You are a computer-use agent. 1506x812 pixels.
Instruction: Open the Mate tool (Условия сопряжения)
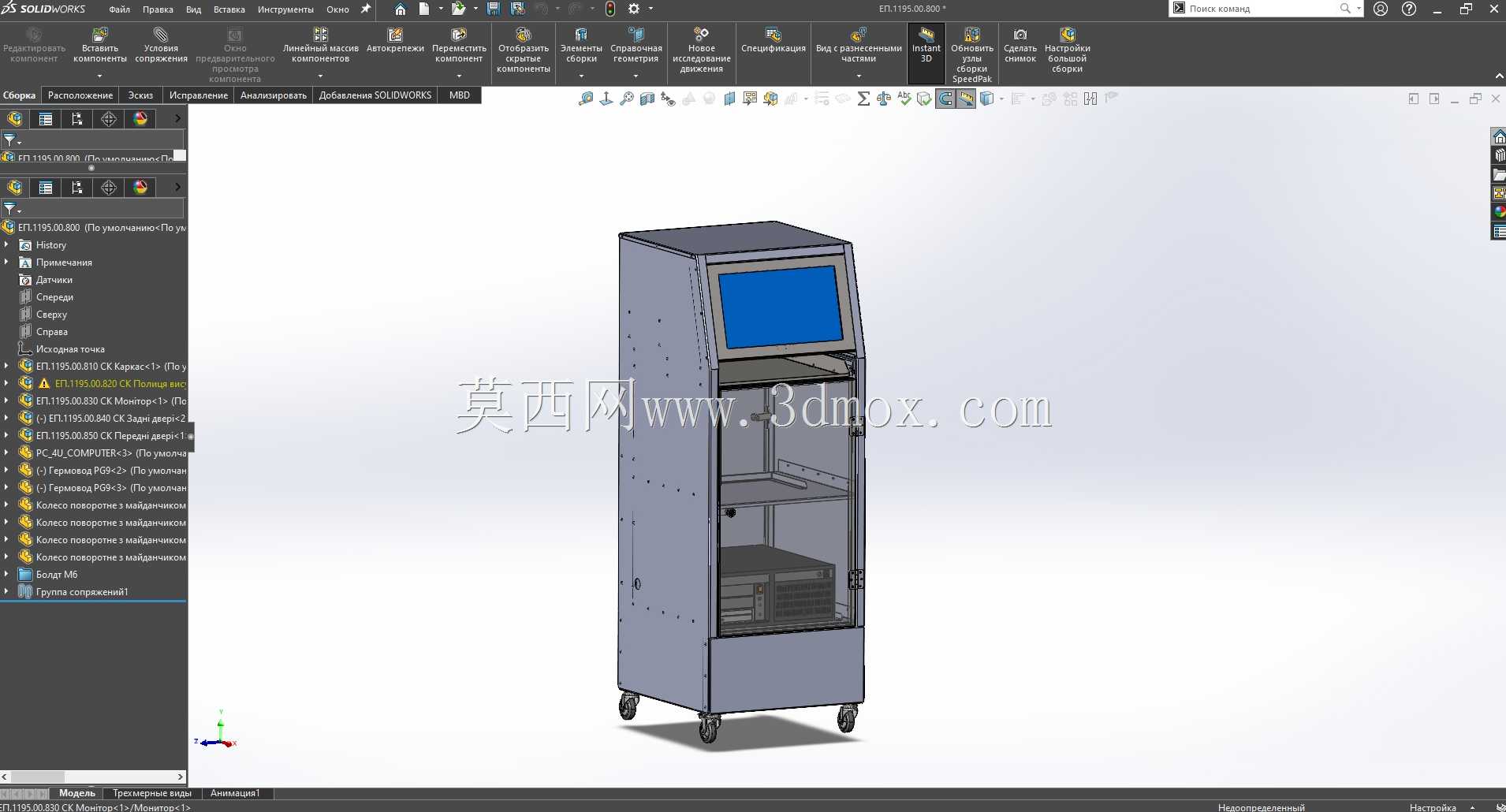(161, 46)
